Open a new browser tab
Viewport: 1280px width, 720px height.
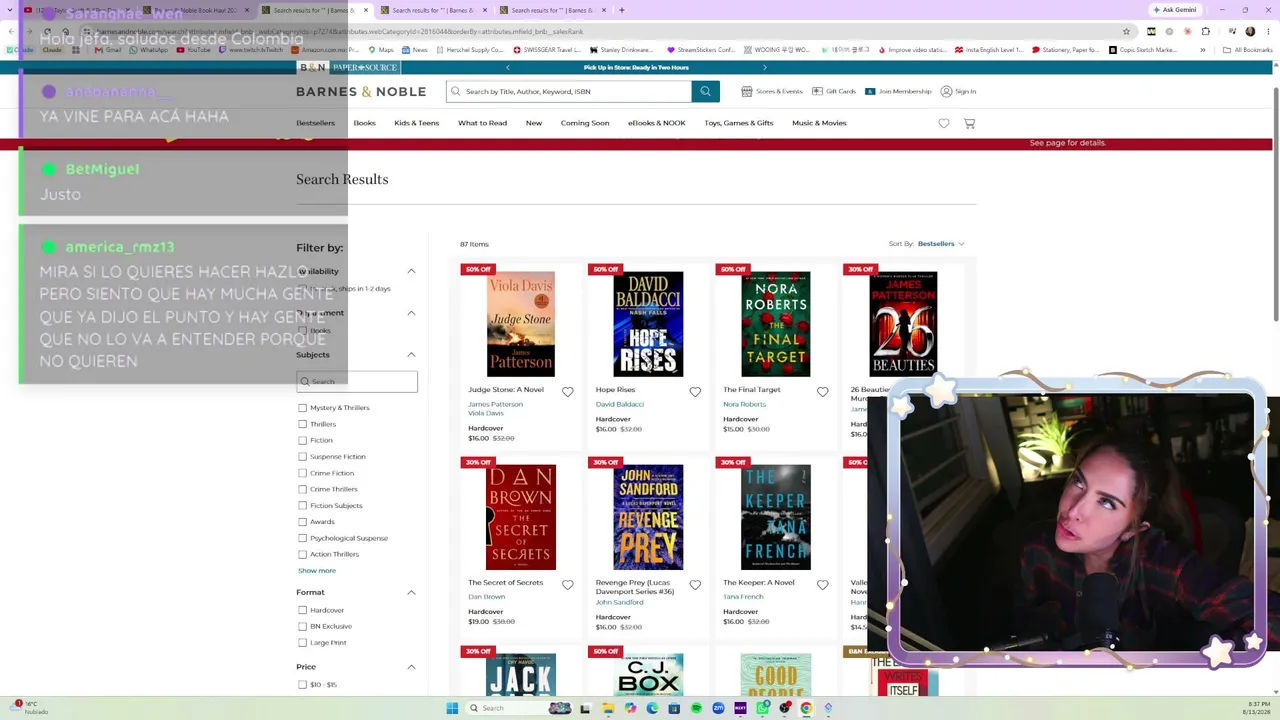click(x=621, y=10)
